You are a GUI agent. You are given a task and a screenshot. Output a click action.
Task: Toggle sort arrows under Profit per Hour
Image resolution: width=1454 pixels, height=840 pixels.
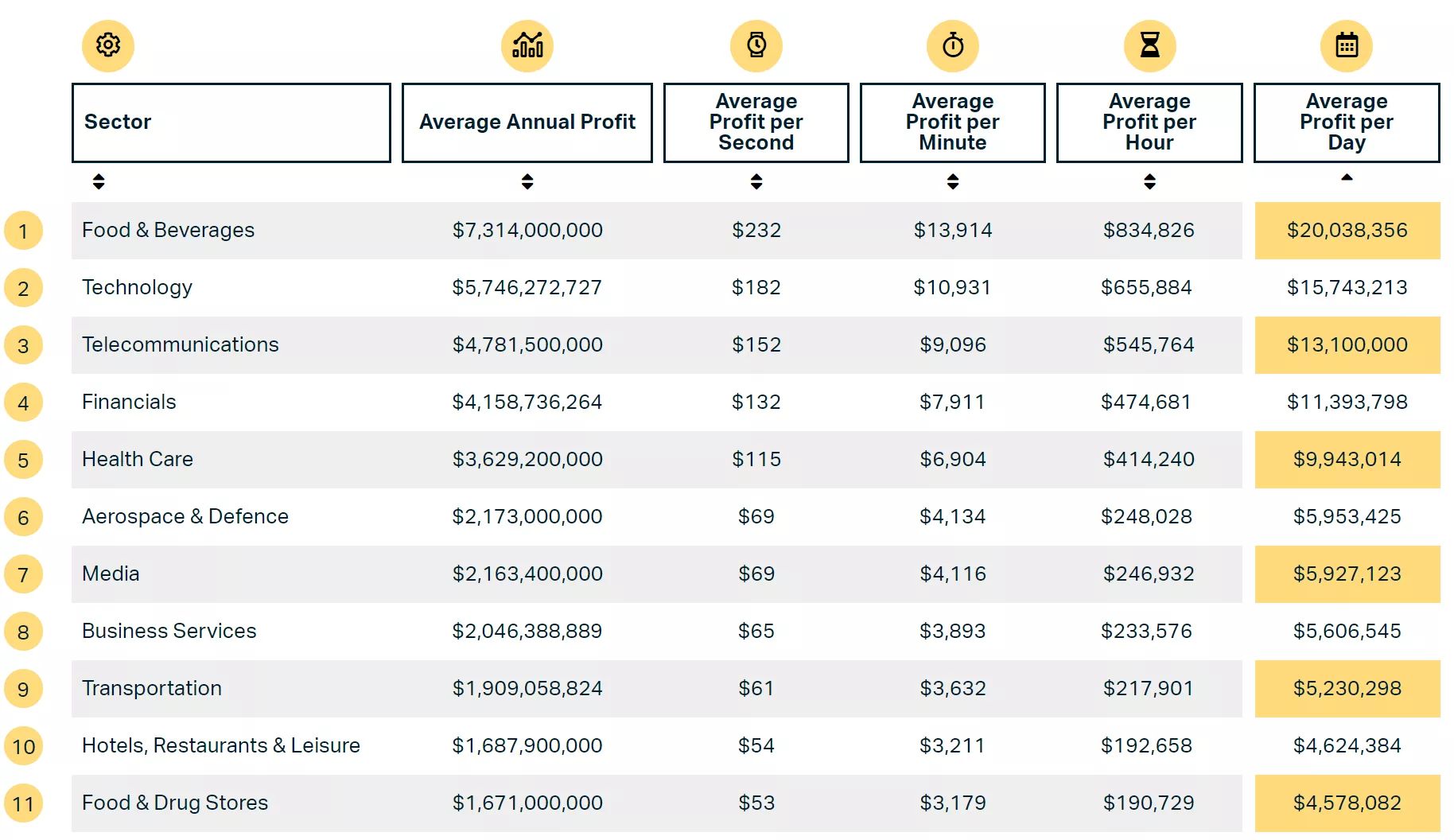[1150, 181]
